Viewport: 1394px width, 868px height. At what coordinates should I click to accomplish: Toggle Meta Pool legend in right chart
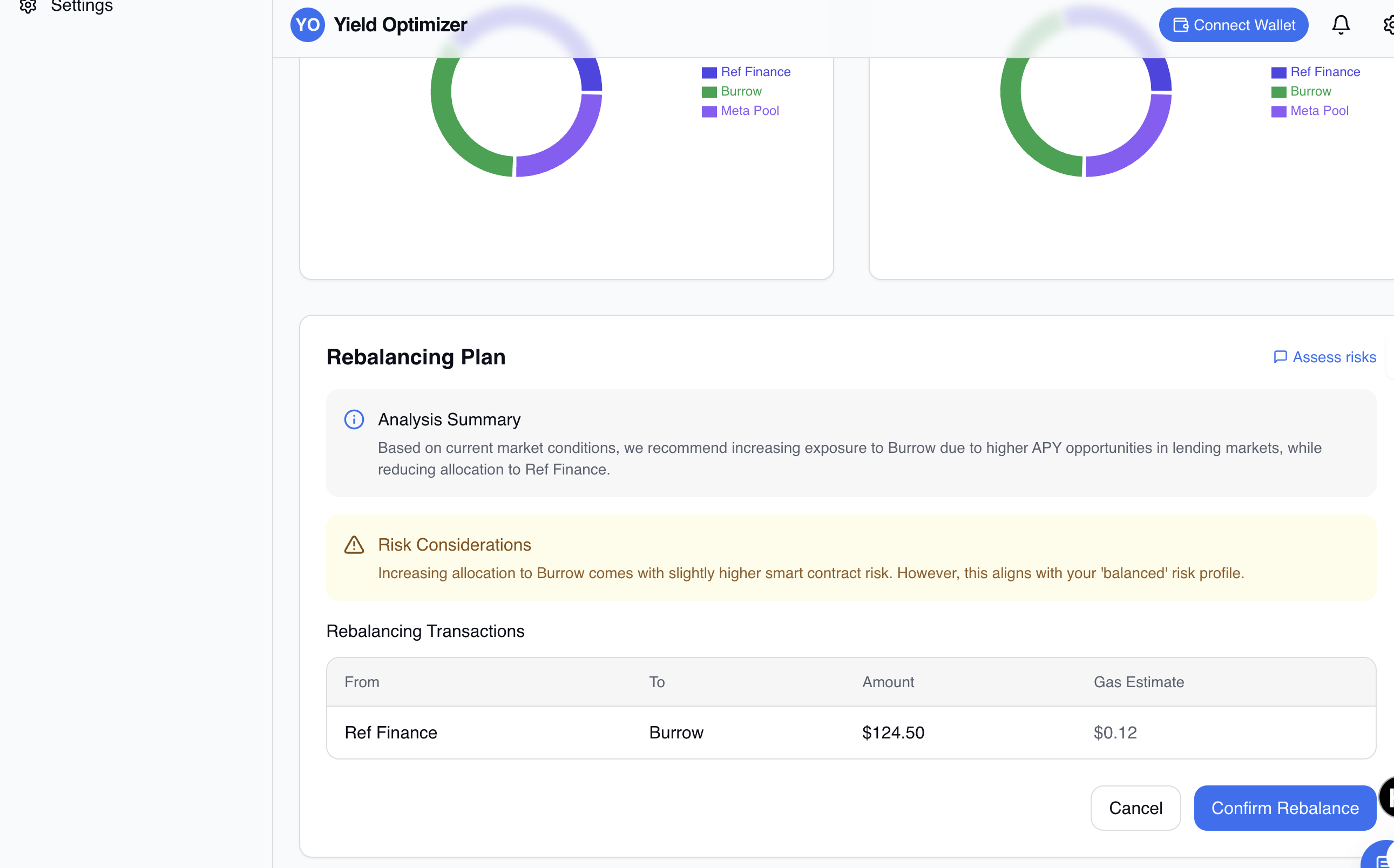(1319, 111)
